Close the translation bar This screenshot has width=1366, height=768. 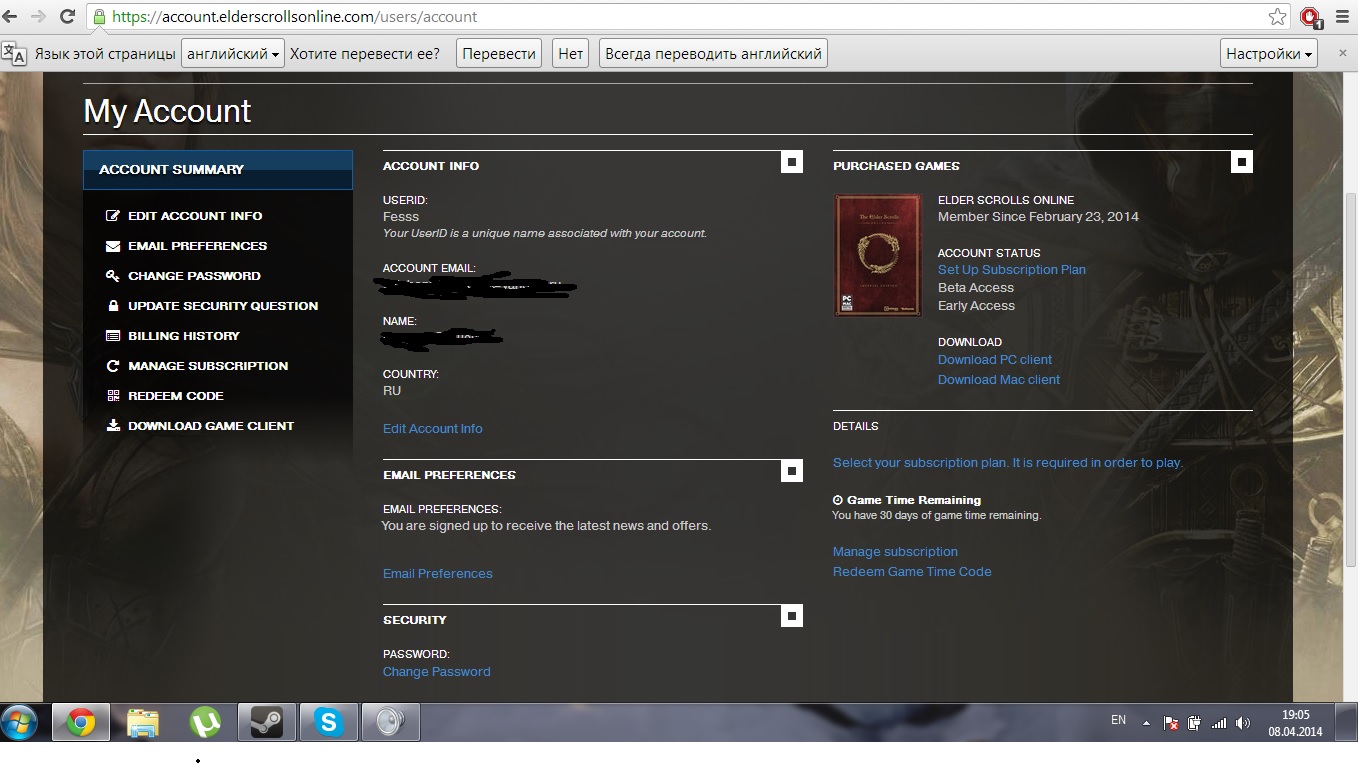click(1343, 53)
